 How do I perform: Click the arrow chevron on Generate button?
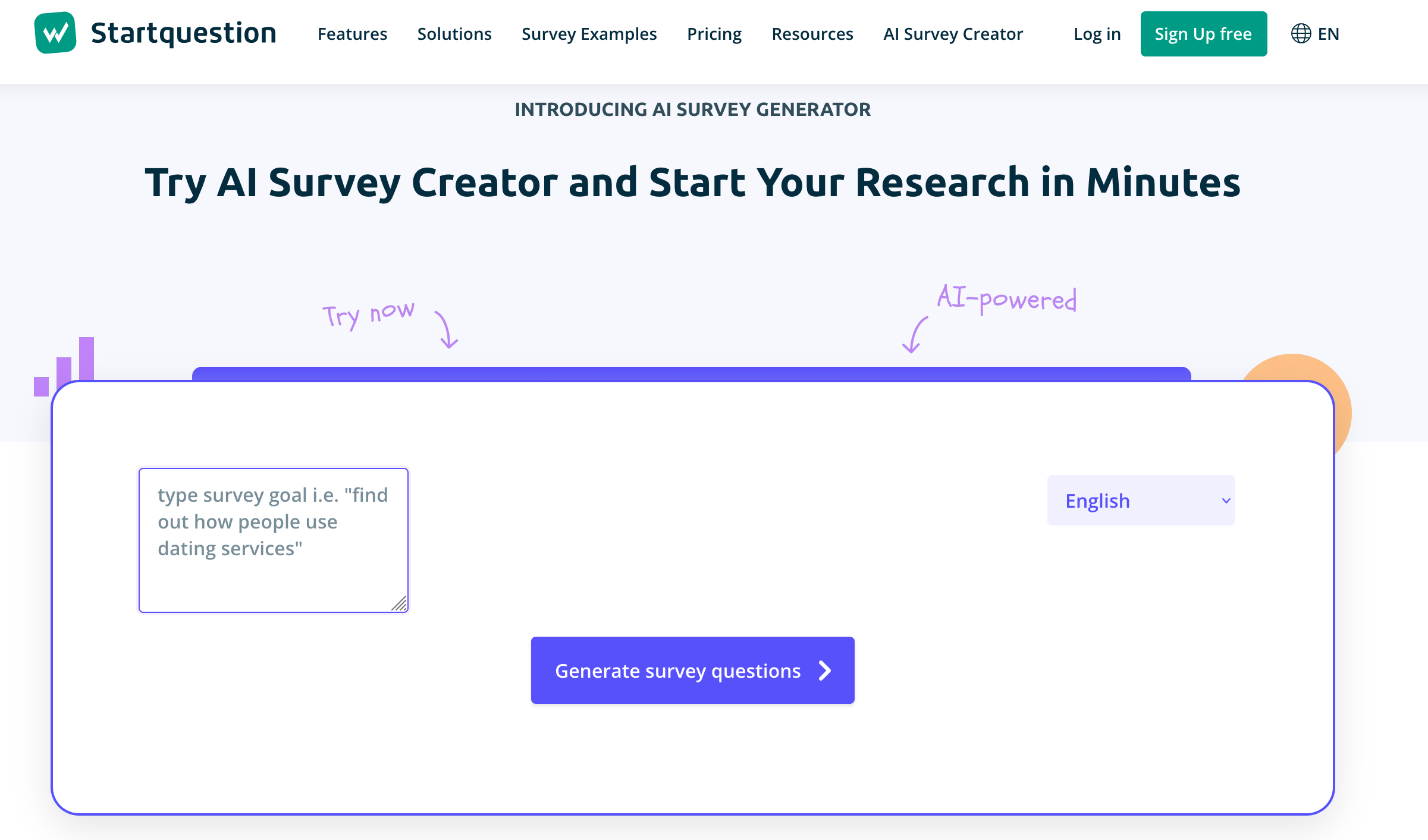[x=825, y=671]
